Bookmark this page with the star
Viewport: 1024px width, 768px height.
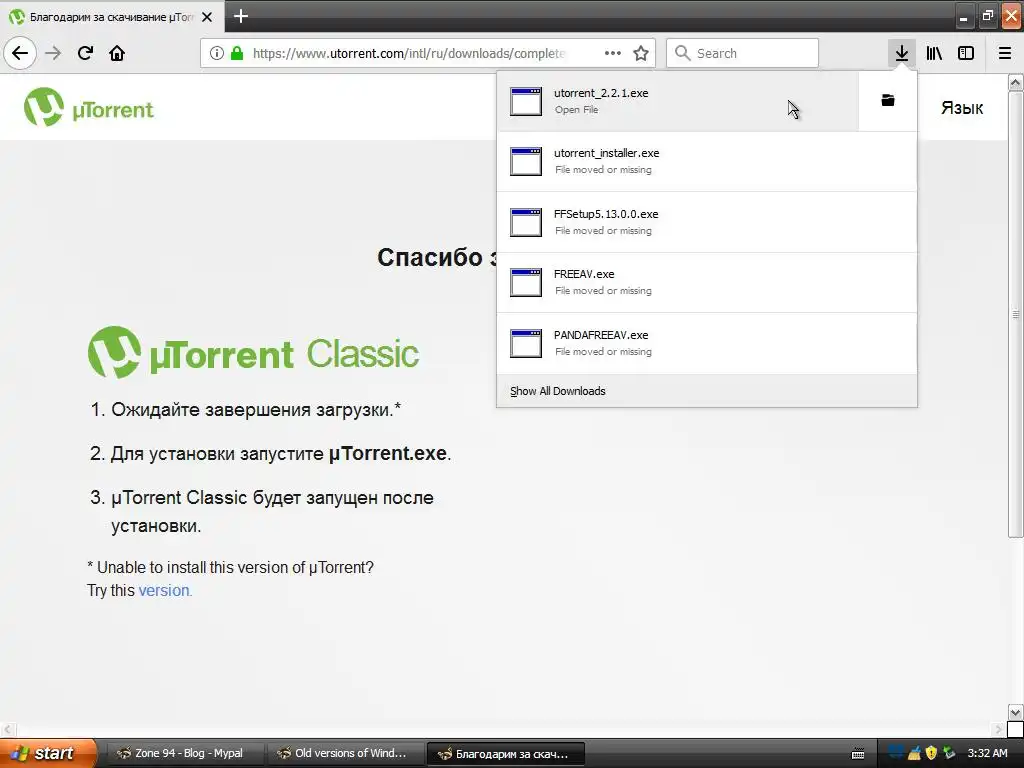coord(641,53)
